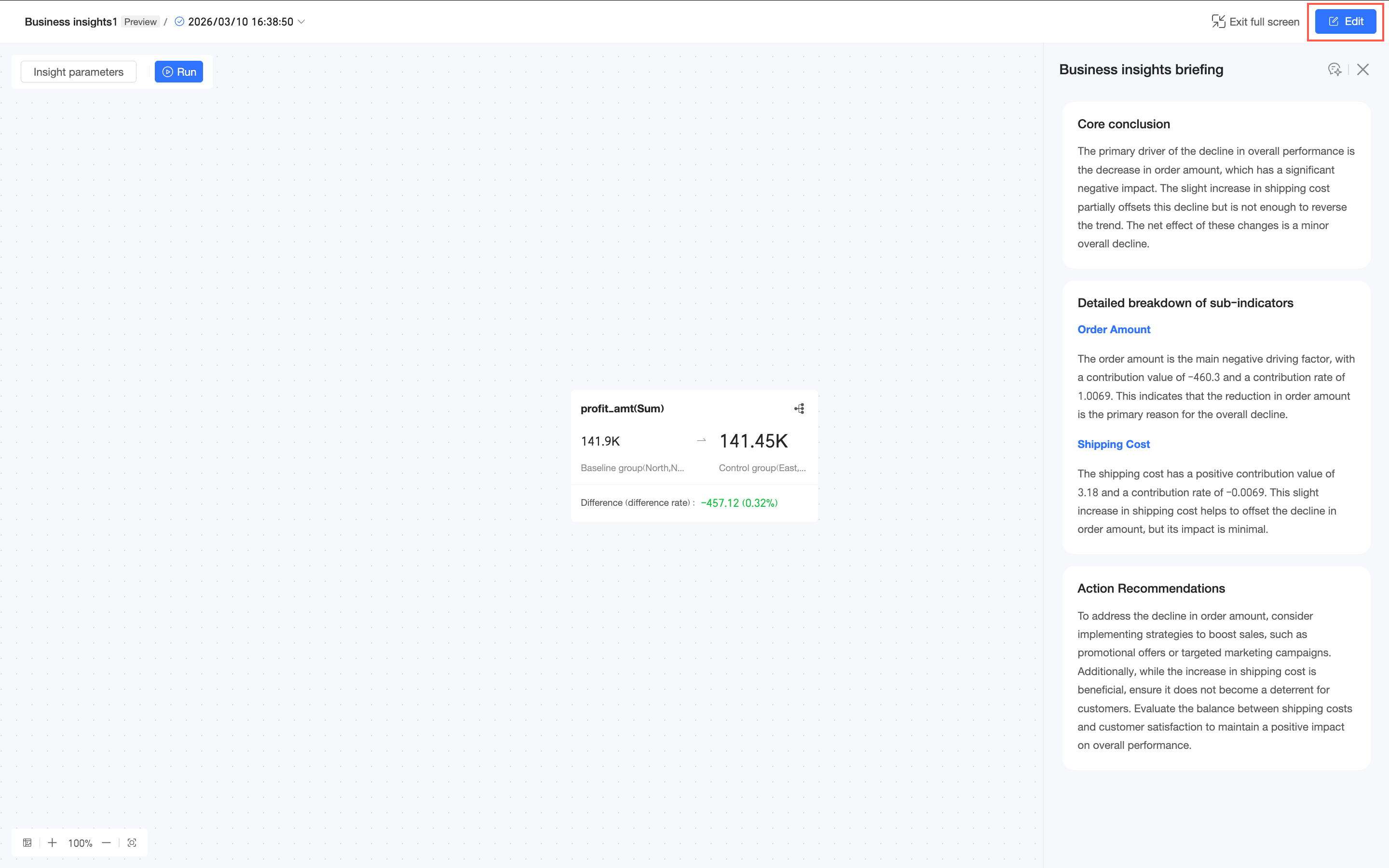Click the Business insights1 title
The width and height of the screenshot is (1389, 868).
70,22
